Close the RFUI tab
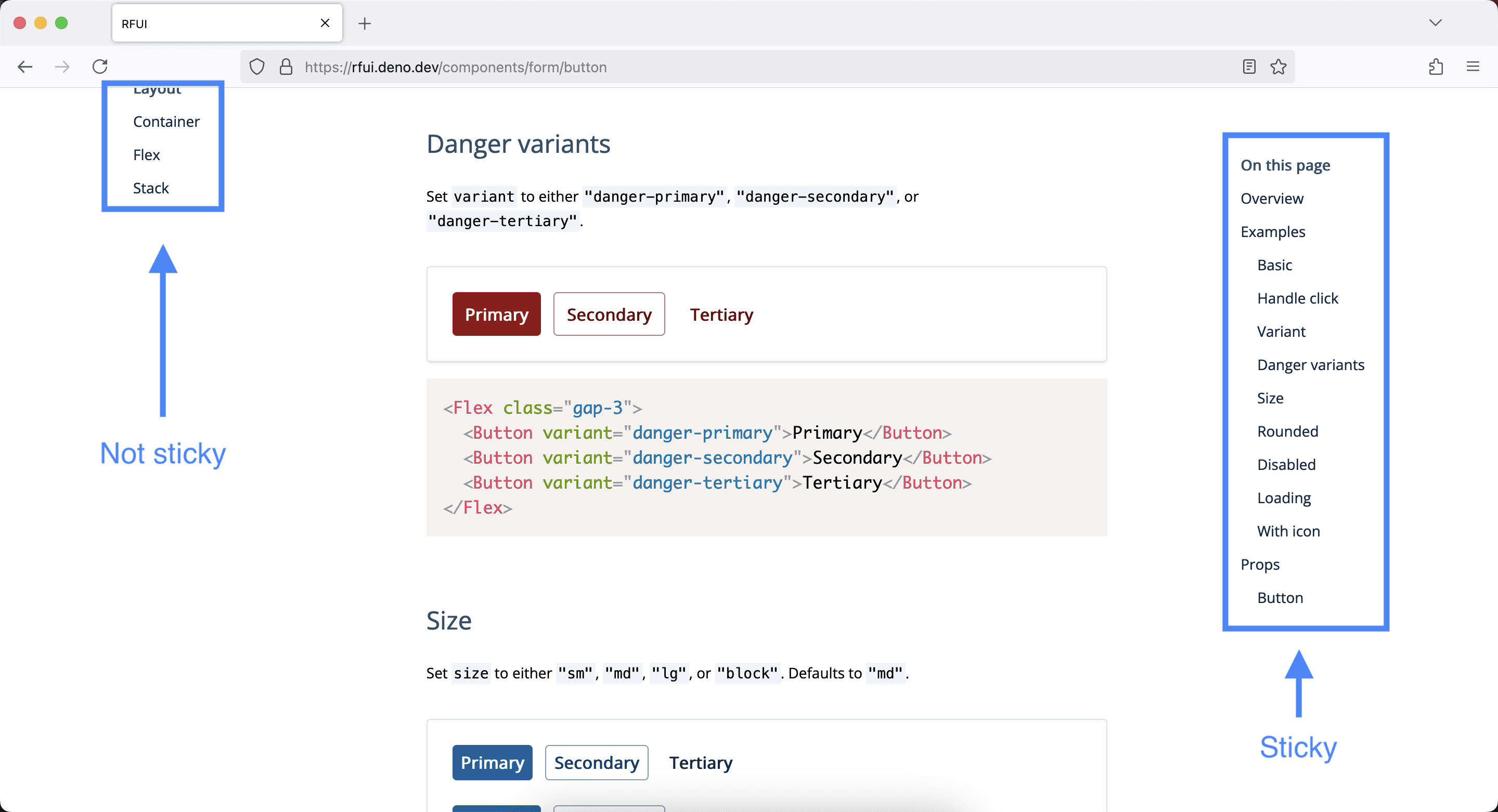Screen dimensions: 1498x812 point(325,23)
